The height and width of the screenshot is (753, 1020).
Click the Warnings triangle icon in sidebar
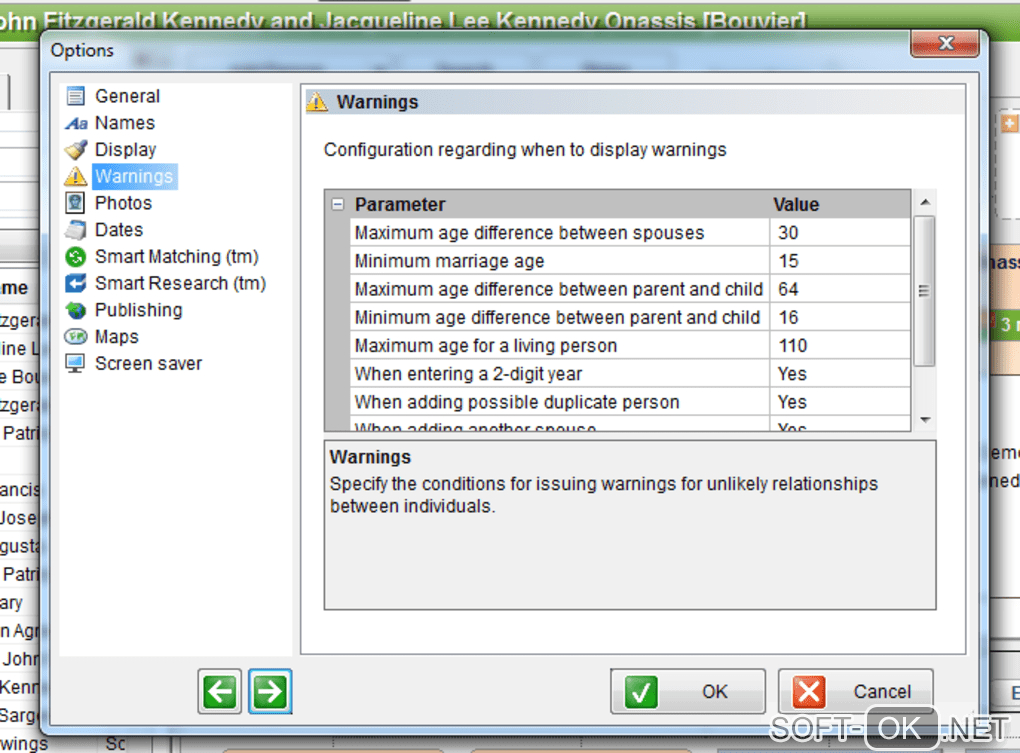coord(75,176)
